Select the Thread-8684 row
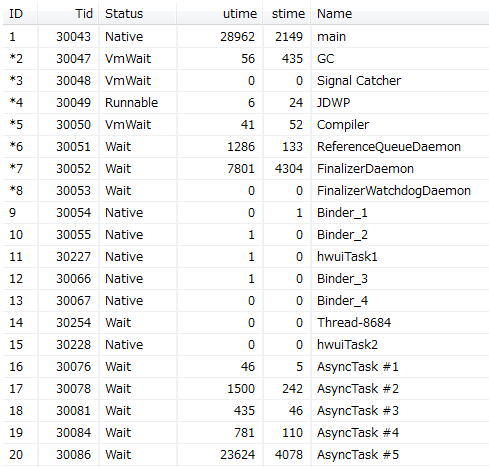 point(246,322)
